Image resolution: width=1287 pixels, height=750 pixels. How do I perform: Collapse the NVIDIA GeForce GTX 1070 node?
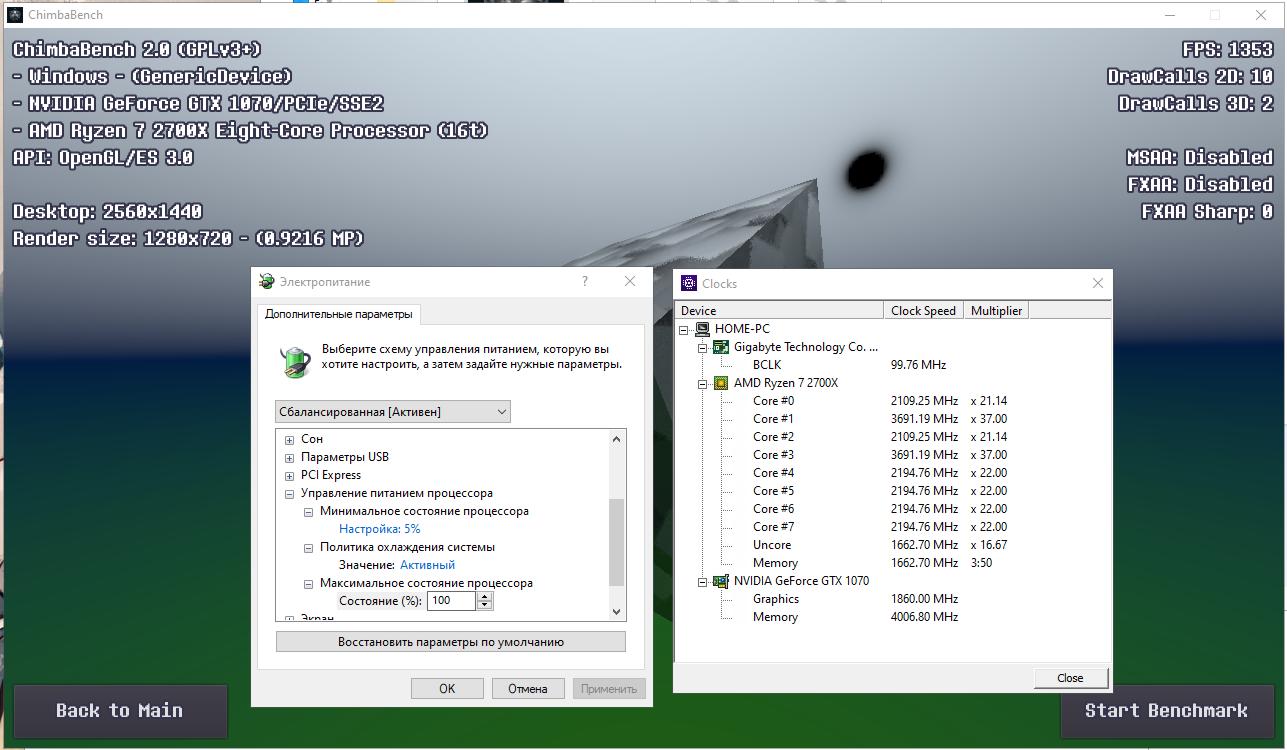pyautogui.click(x=703, y=581)
